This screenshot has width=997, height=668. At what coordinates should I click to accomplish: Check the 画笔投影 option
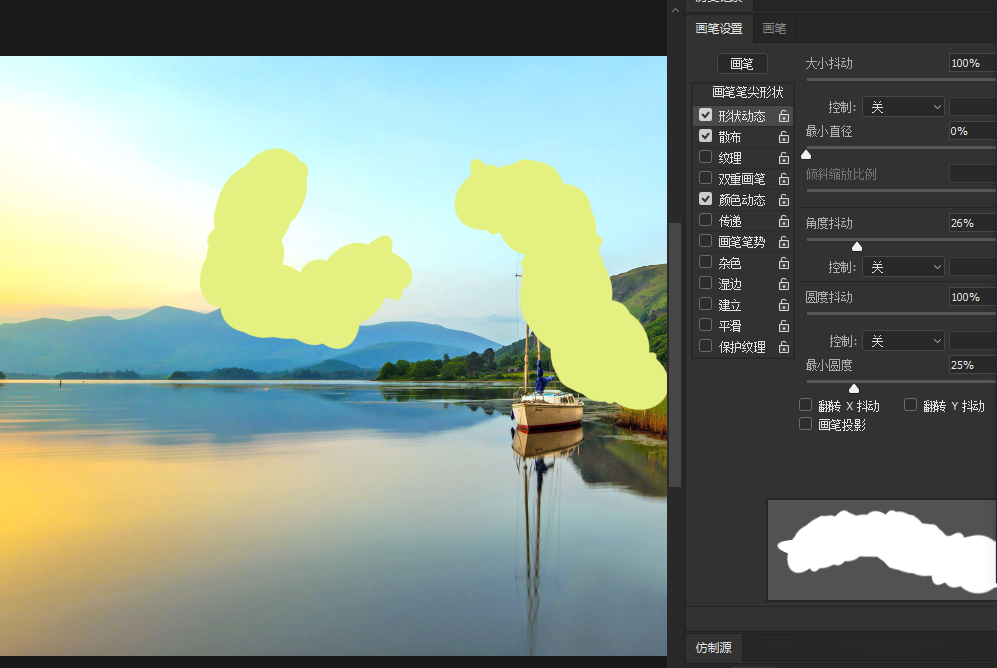click(806, 424)
